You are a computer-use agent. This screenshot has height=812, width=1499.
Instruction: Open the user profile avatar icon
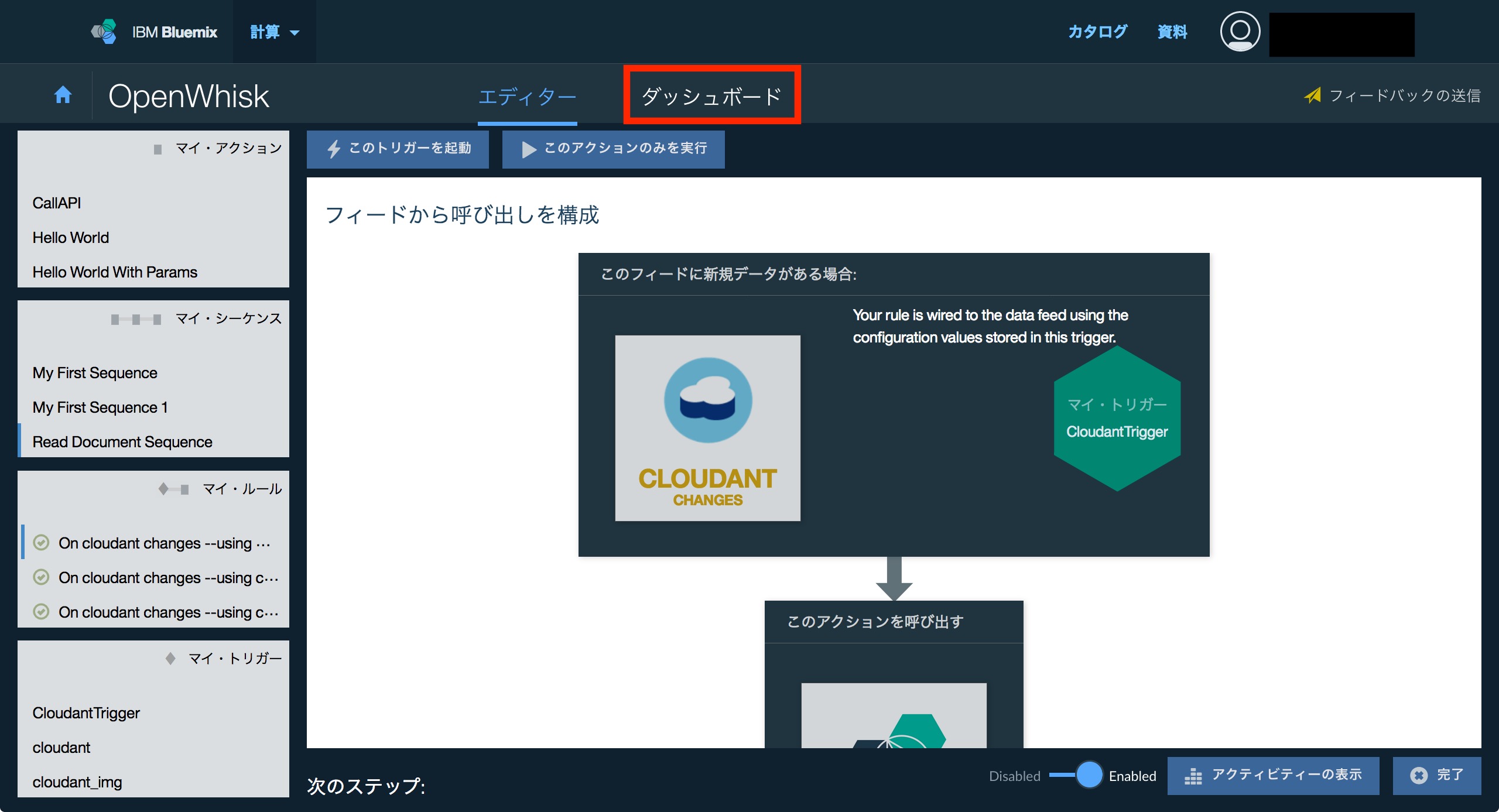pyautogui.click(x=1240, y=32)
